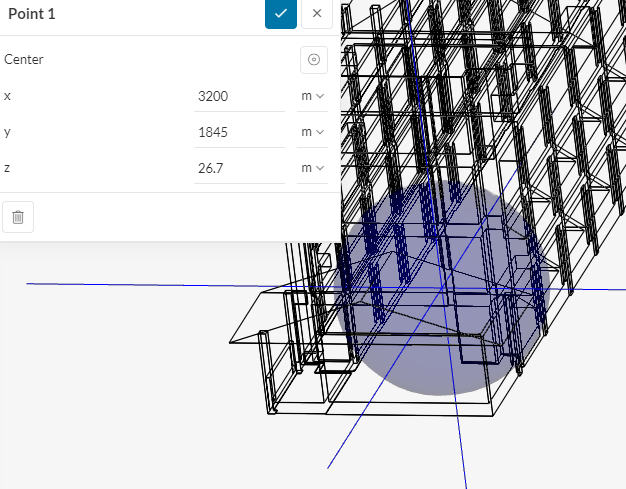
Task: Open the unit dropdown for z
Action: pyautogui.click(x=312, y=168)
